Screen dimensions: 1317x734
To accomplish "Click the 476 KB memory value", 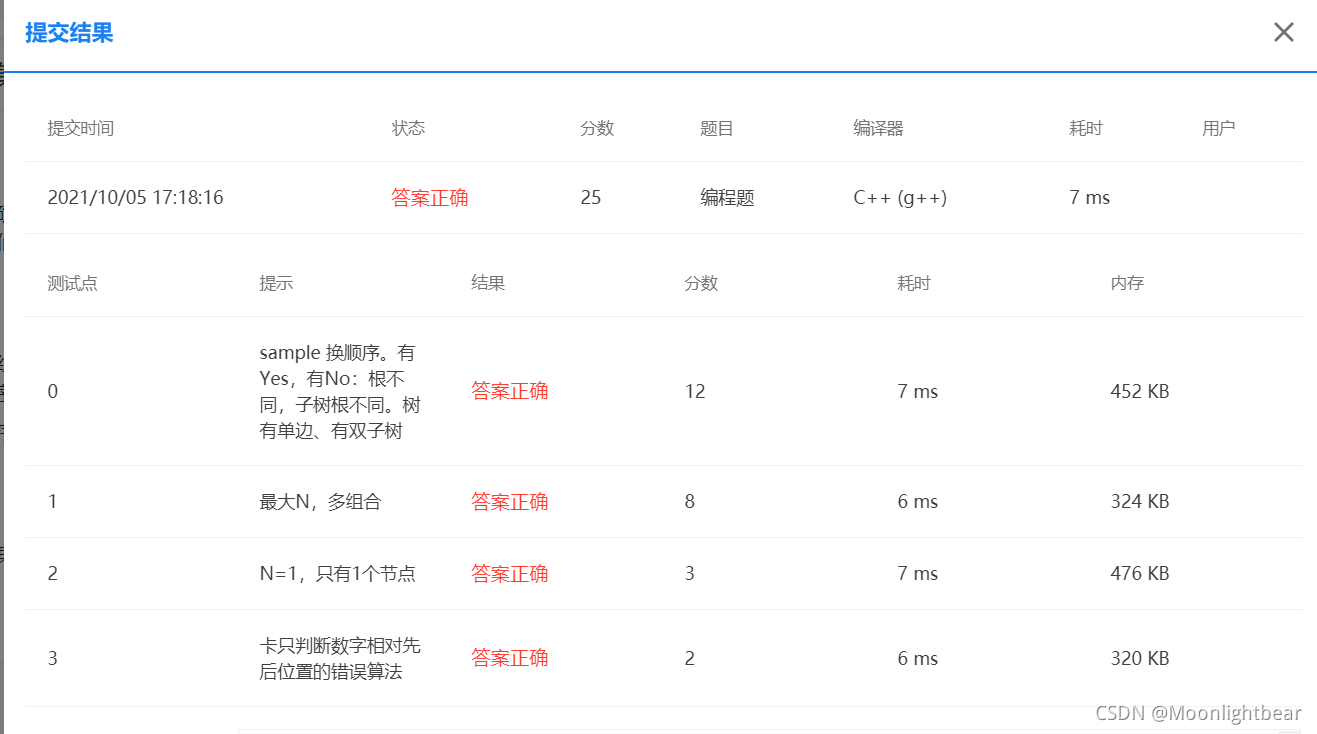I will pyautogui.click(x=1140, y=574).
